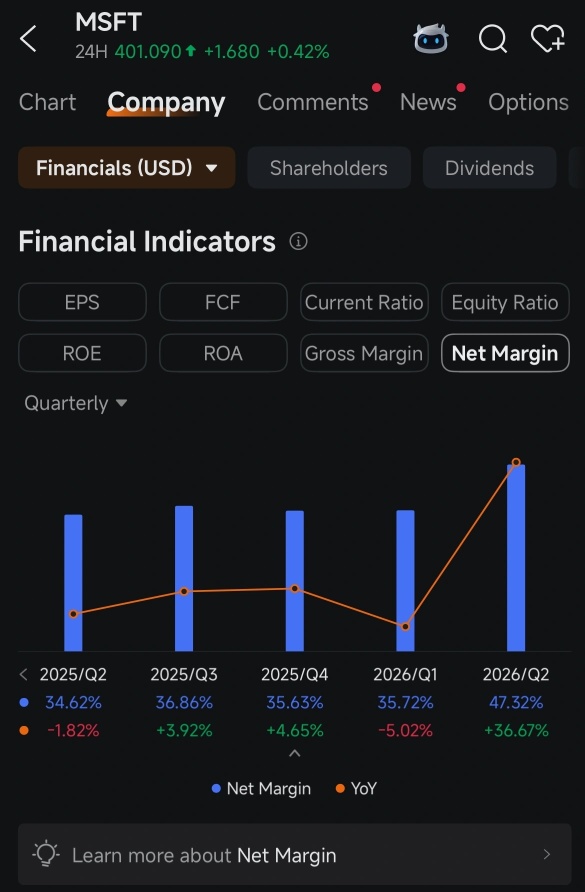Open the Shareholders section

click(x=329, y=168)
